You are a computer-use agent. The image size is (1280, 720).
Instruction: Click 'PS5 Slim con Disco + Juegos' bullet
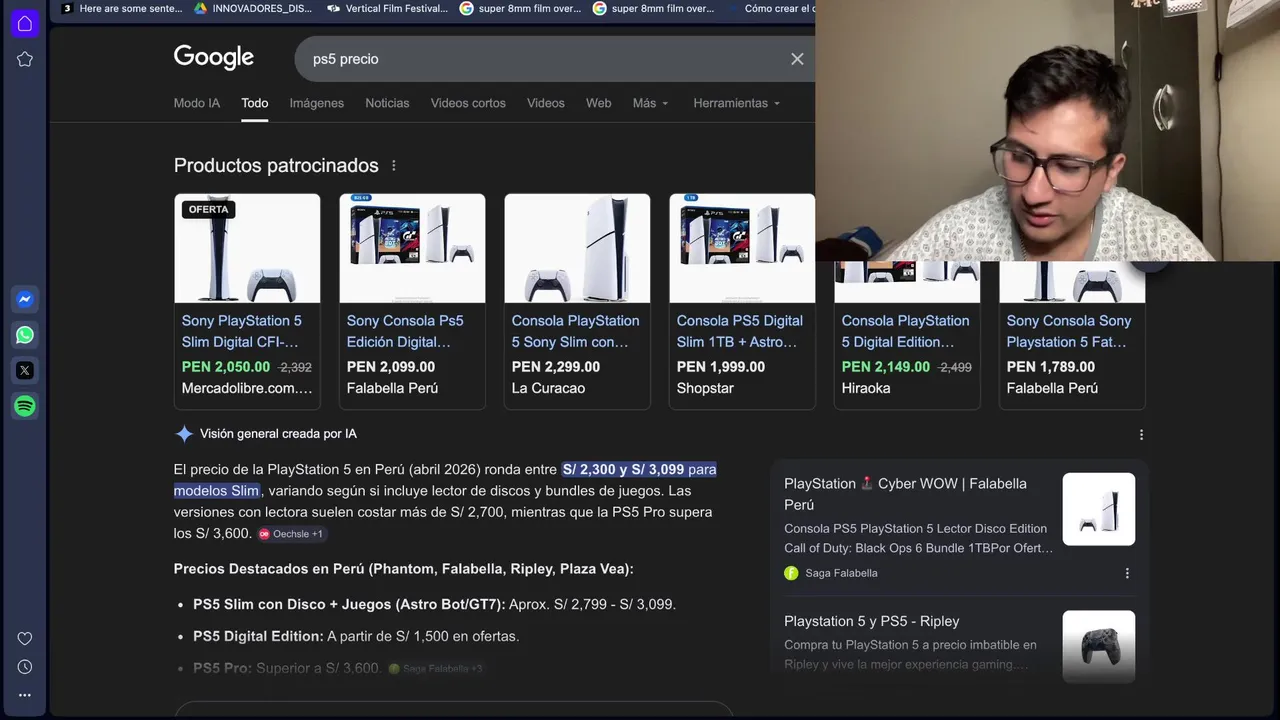(x=349, y=605)
